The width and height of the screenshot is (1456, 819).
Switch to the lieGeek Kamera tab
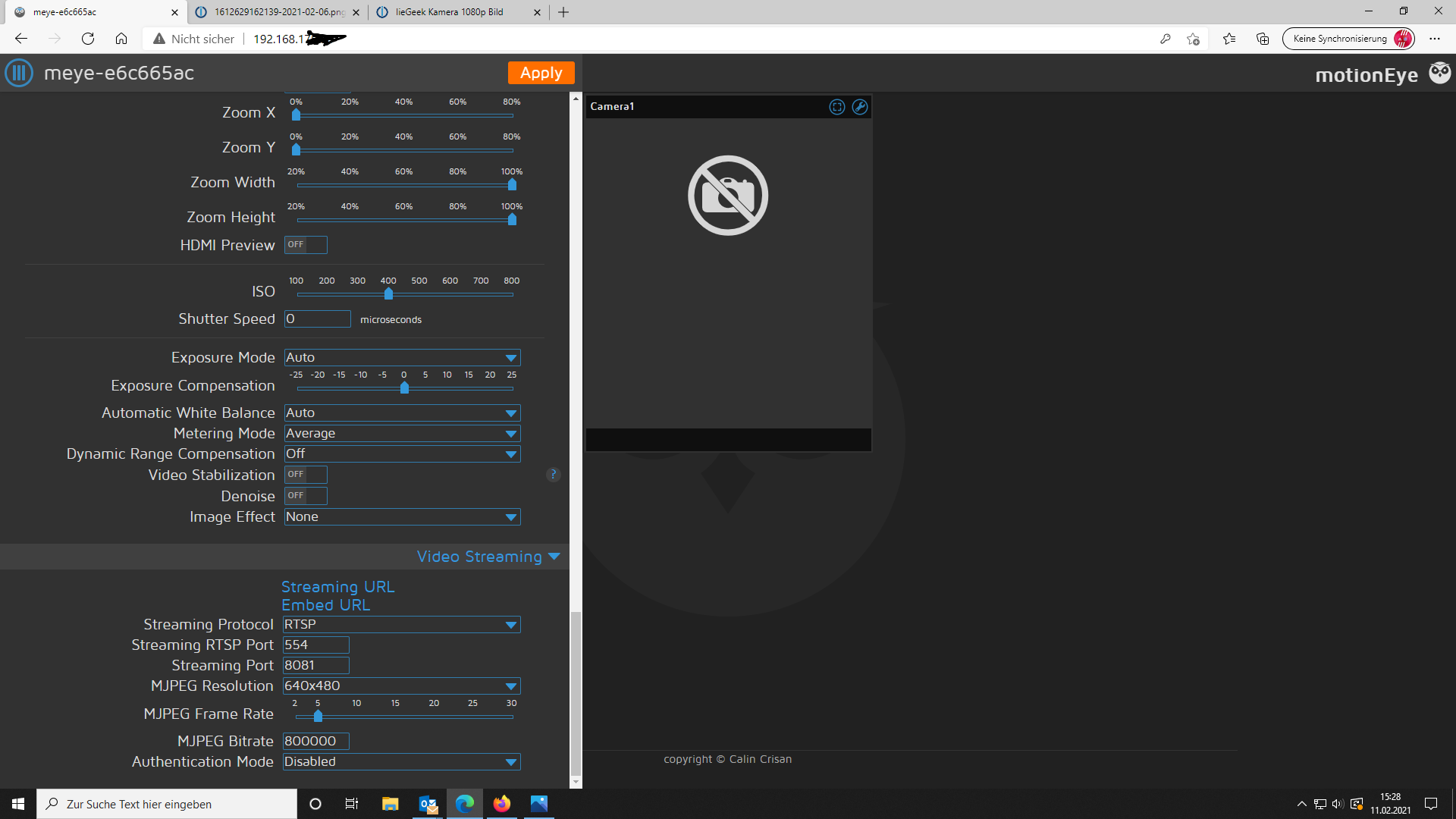pos(449,12)
